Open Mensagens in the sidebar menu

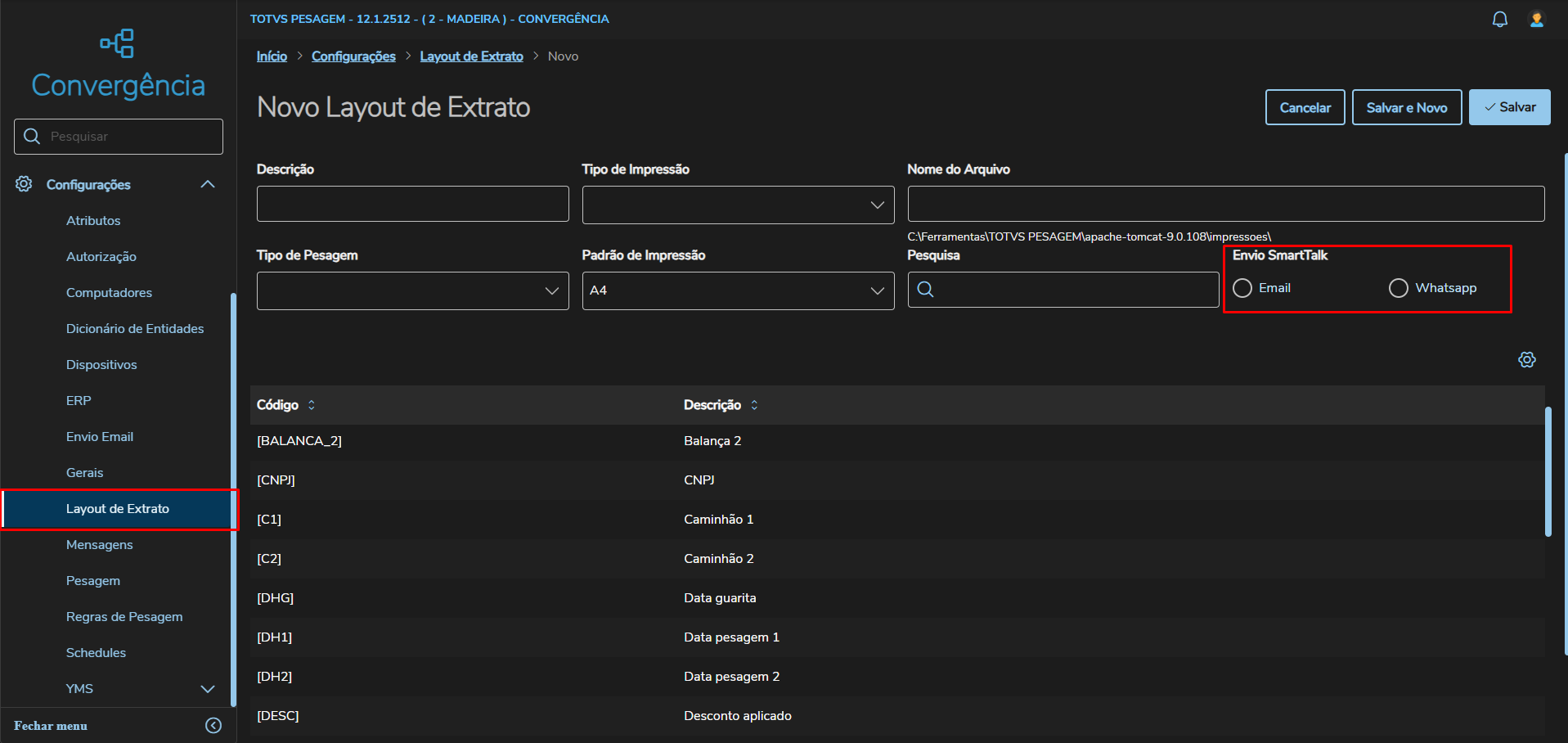(99, 545)
